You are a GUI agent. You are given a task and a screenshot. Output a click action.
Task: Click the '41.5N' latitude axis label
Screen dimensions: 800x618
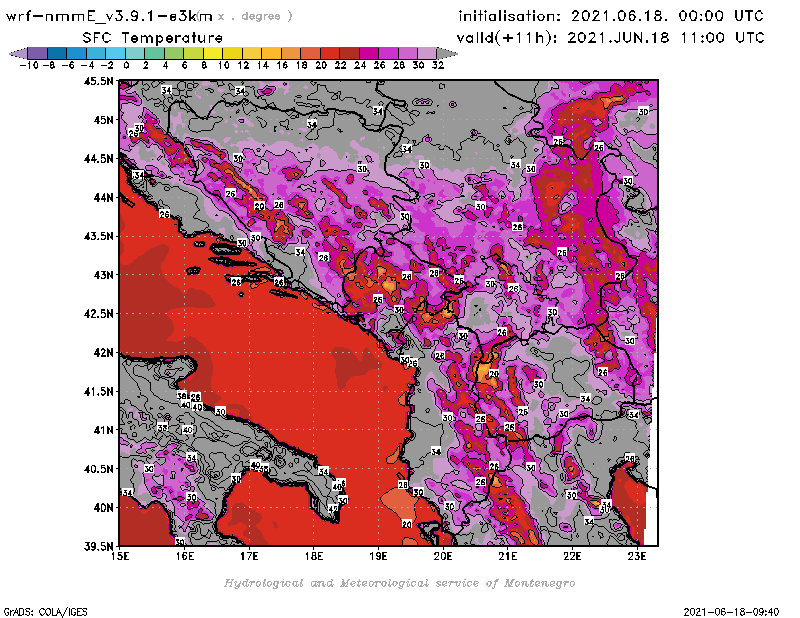(98, 391)
